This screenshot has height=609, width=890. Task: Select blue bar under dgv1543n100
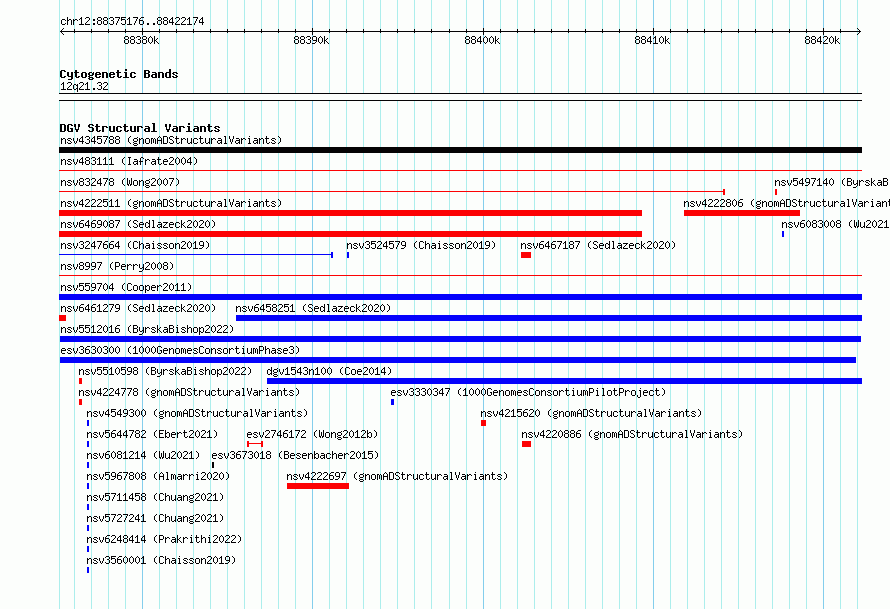[x=564, y=381]
